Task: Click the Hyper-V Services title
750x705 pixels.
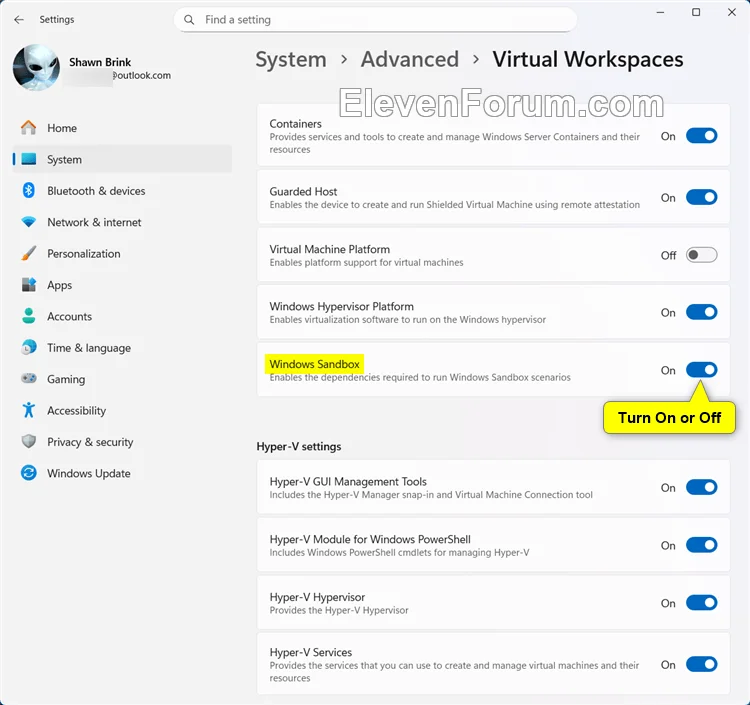Action: [x=310, y=652]
